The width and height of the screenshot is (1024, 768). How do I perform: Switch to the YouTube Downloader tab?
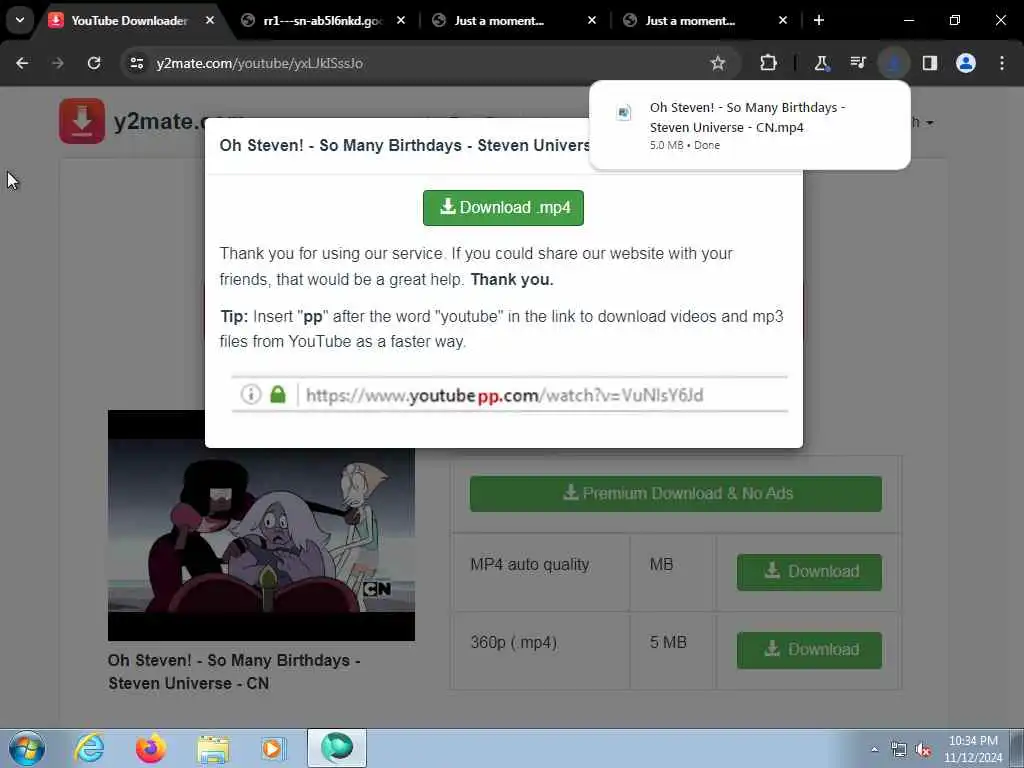click(129, 20)
